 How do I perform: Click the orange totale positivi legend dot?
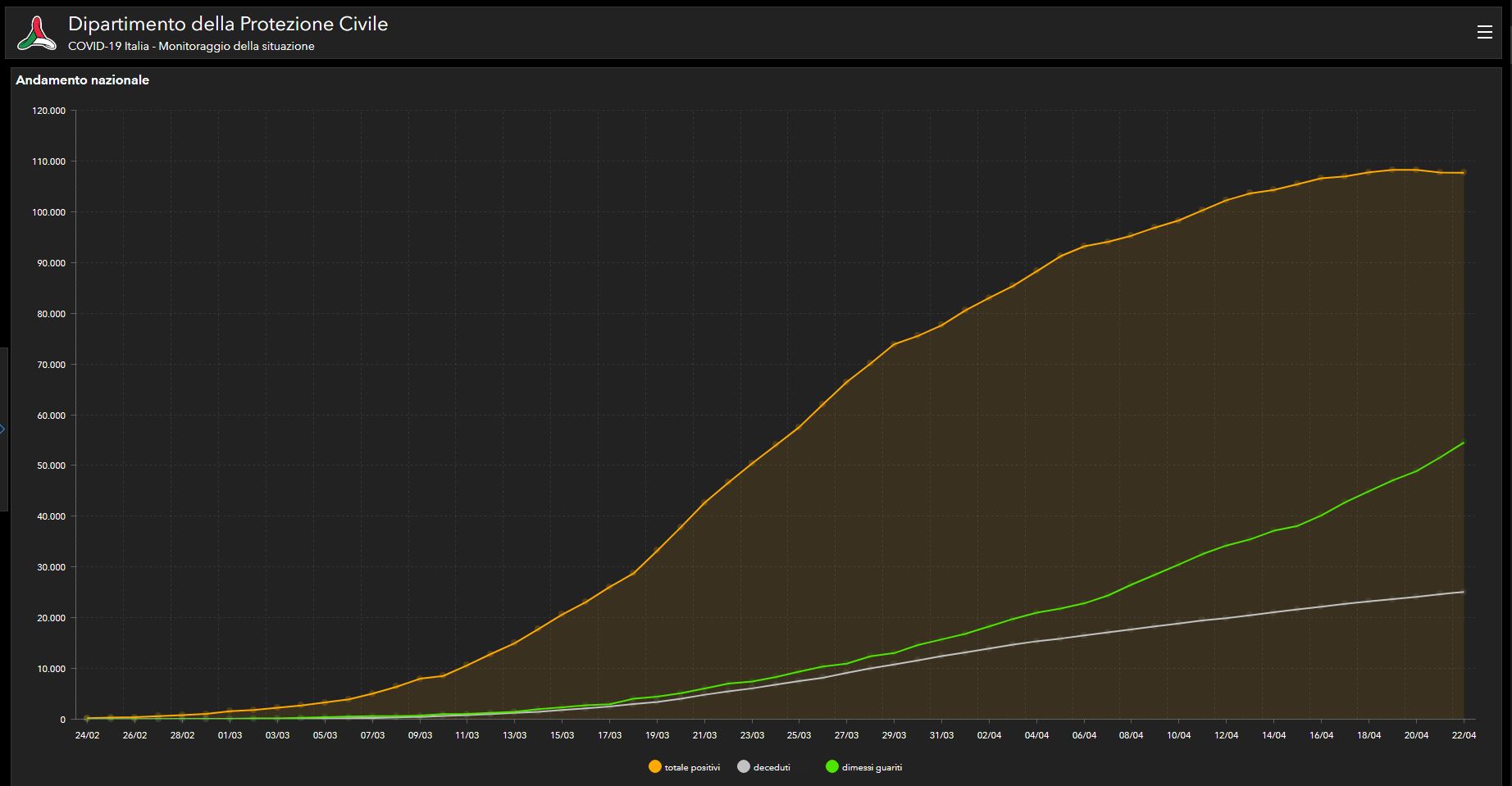point(654,767)
